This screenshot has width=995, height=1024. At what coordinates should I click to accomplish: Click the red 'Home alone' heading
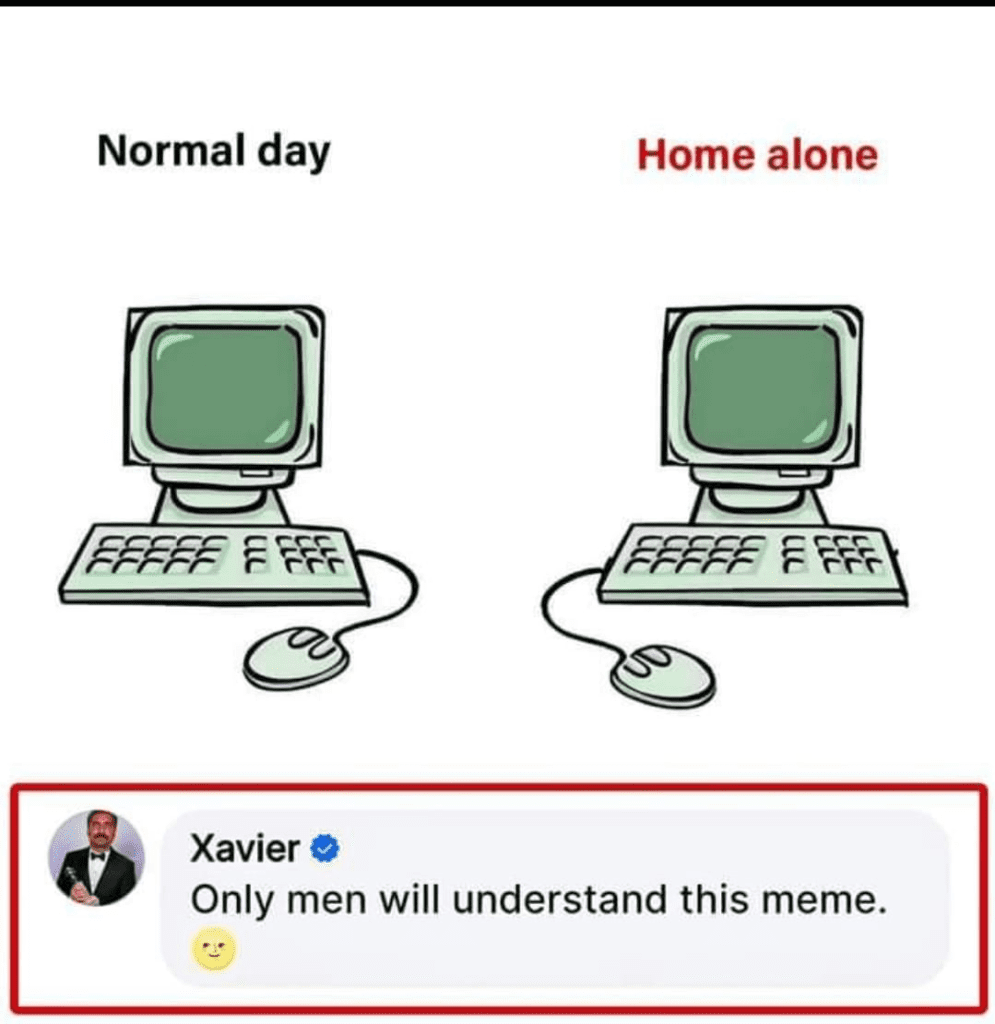pos(757,155)
